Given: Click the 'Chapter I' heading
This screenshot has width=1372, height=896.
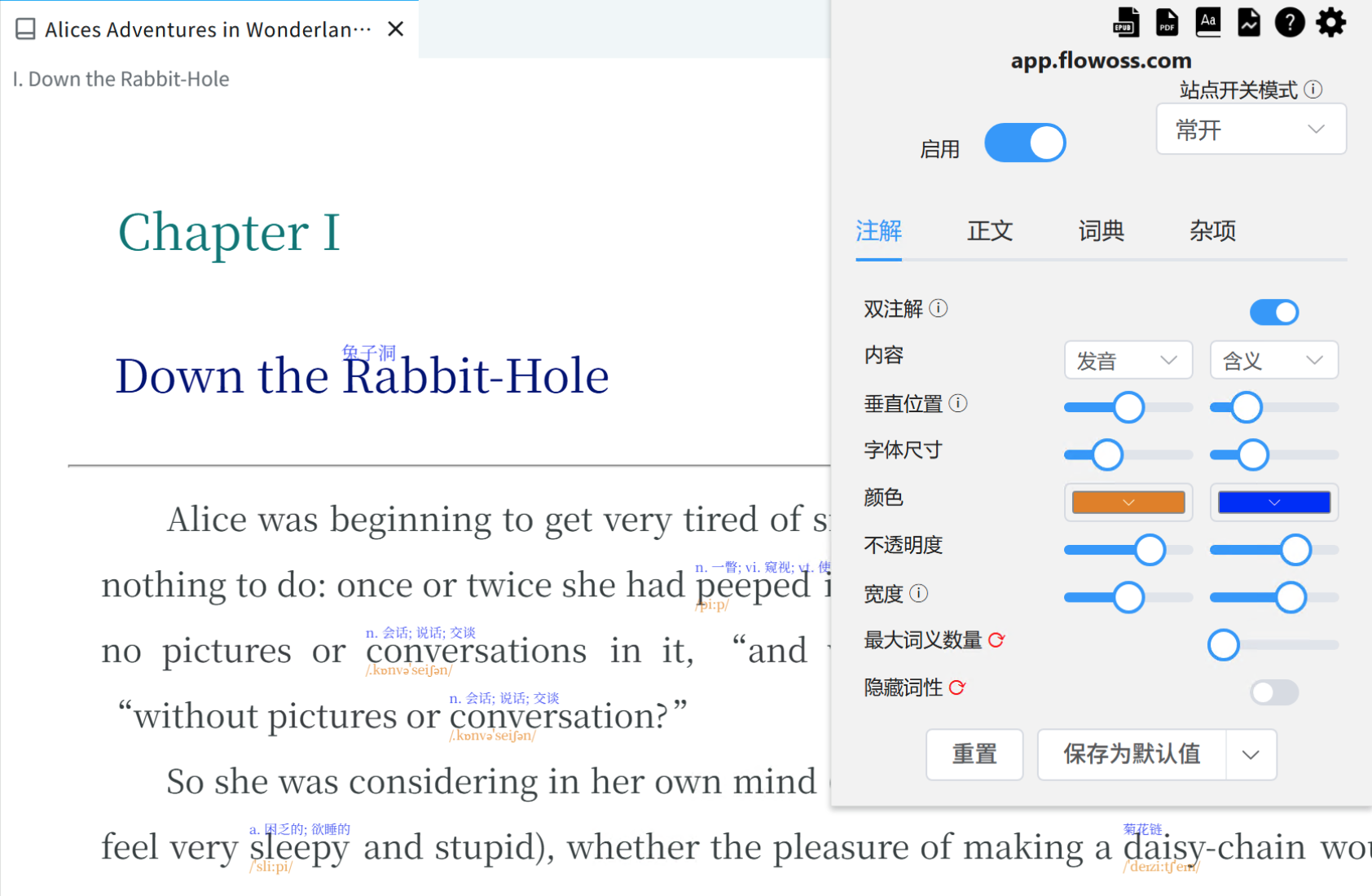Looking at the screenshot, I should pyautogui.click(x=229, y=233).
